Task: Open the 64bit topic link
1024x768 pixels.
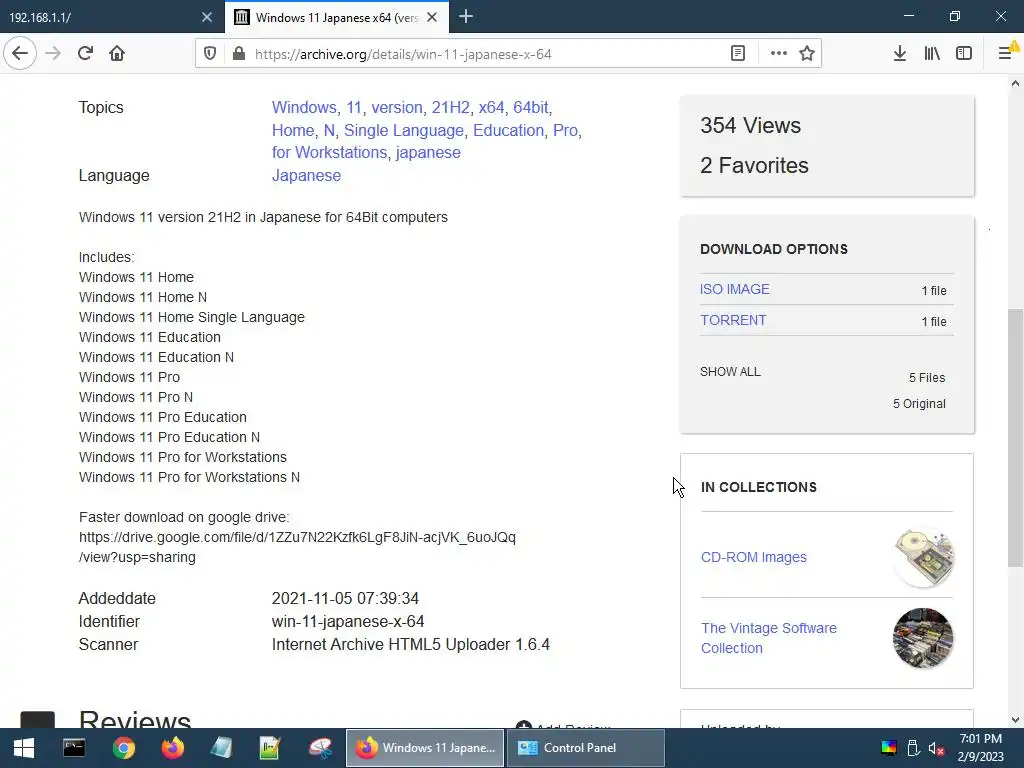Action: click(530, 107)
